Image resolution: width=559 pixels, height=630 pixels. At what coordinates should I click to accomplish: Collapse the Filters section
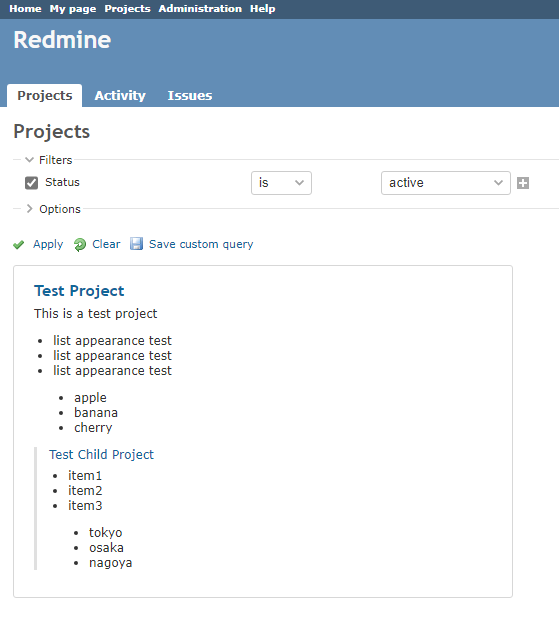point(48,160)
